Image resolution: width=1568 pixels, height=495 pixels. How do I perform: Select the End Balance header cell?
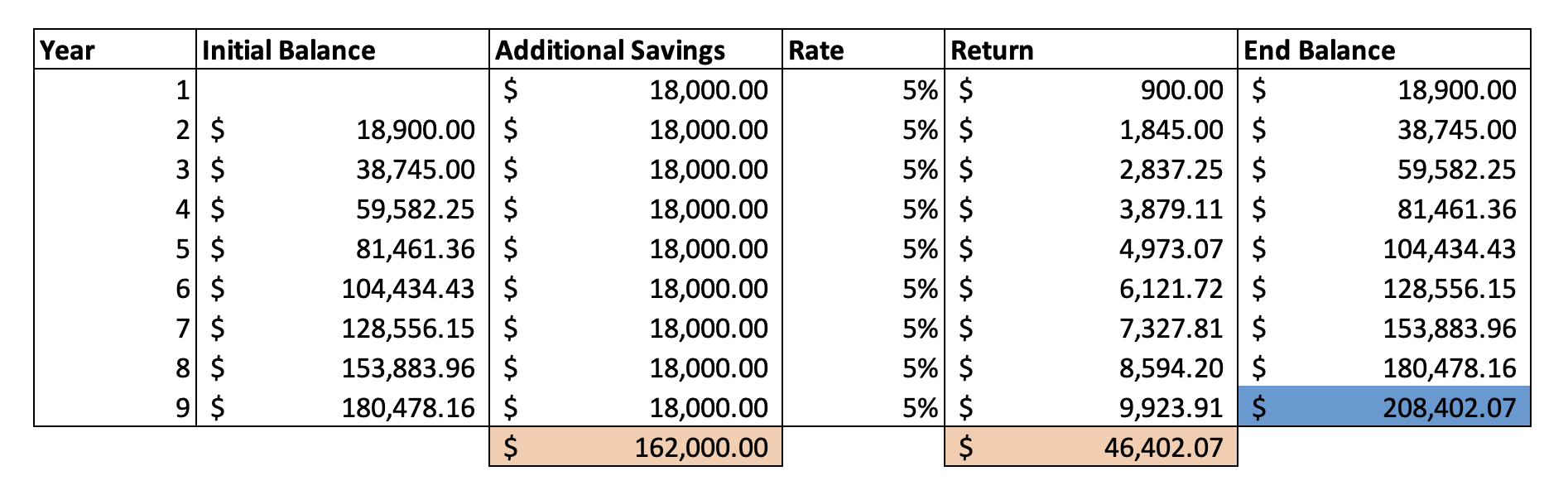point(1384,50)
